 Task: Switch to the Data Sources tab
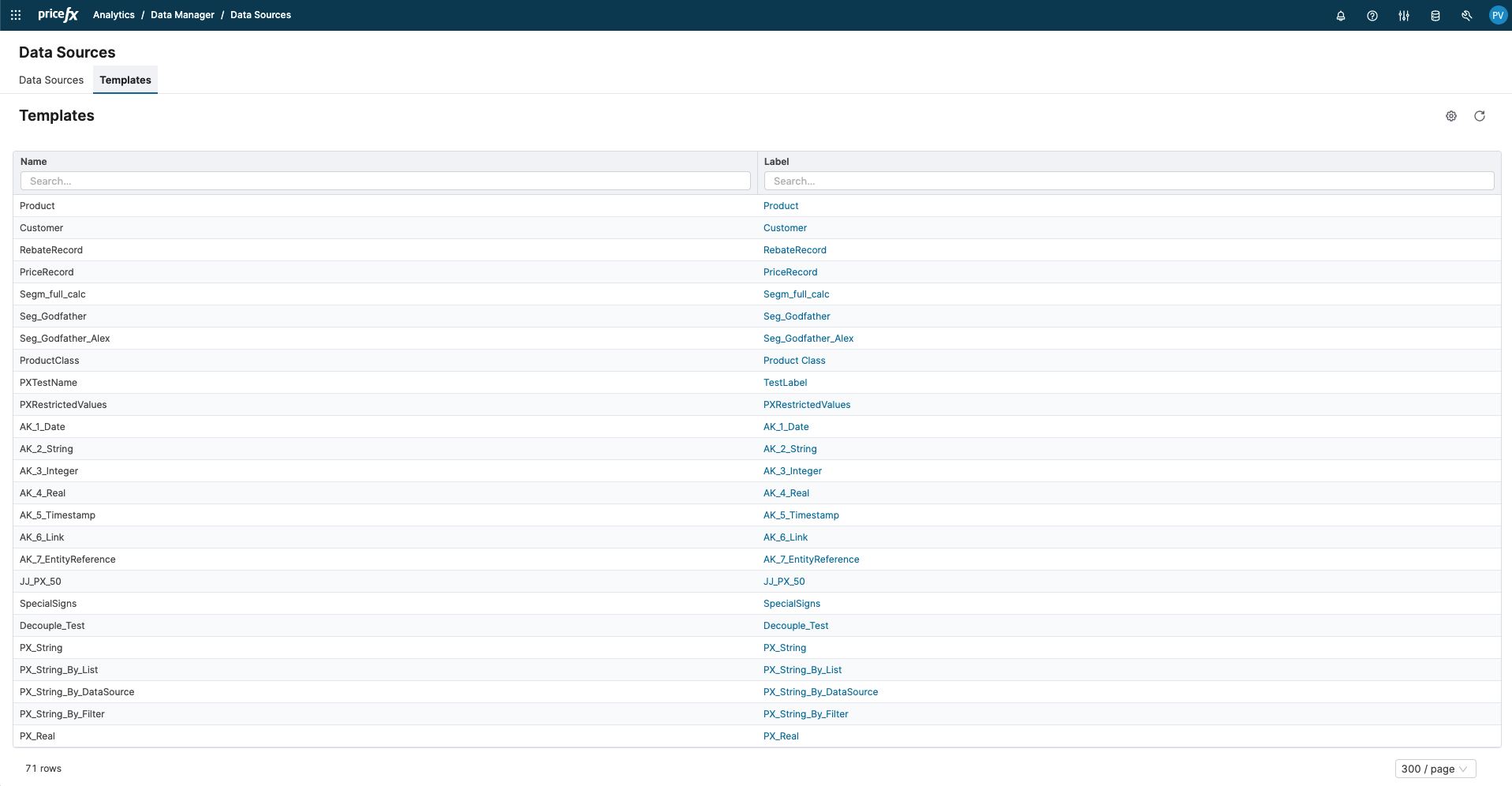[51, 80]
